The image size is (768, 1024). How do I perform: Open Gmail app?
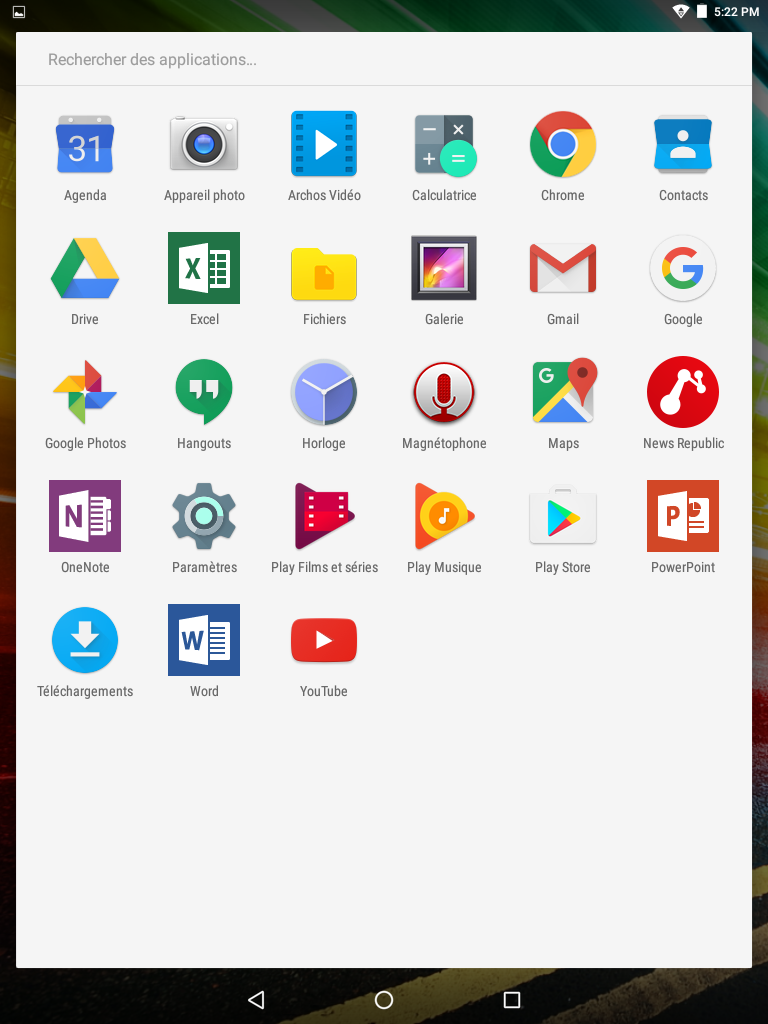(x=563, y=269)
